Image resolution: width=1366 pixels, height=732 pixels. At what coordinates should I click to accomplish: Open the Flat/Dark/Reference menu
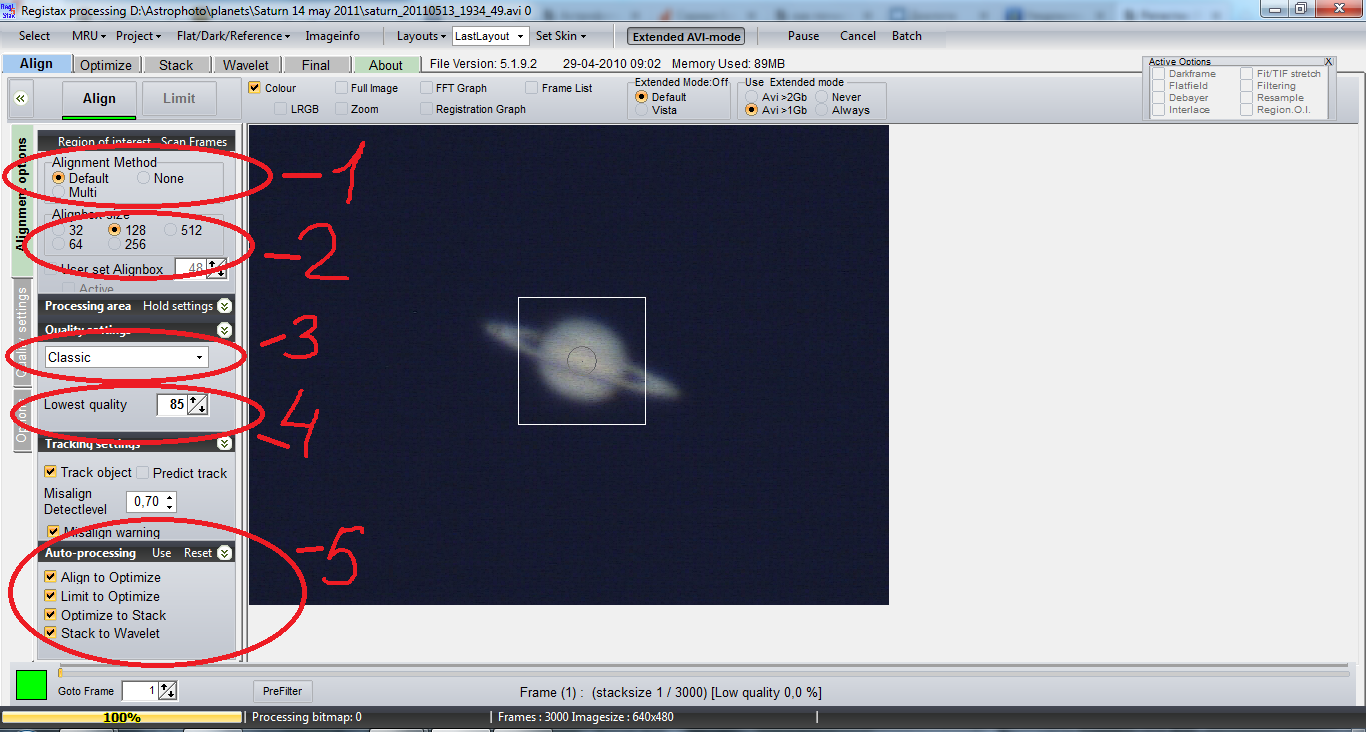233,36
